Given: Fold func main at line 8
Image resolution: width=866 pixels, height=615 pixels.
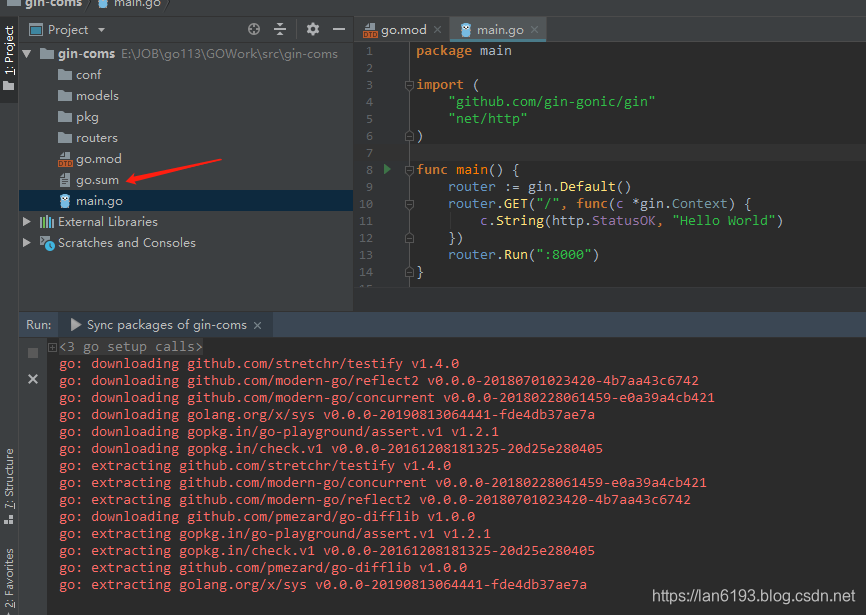Looking at the screenshot, I should [x=409, y=170].
